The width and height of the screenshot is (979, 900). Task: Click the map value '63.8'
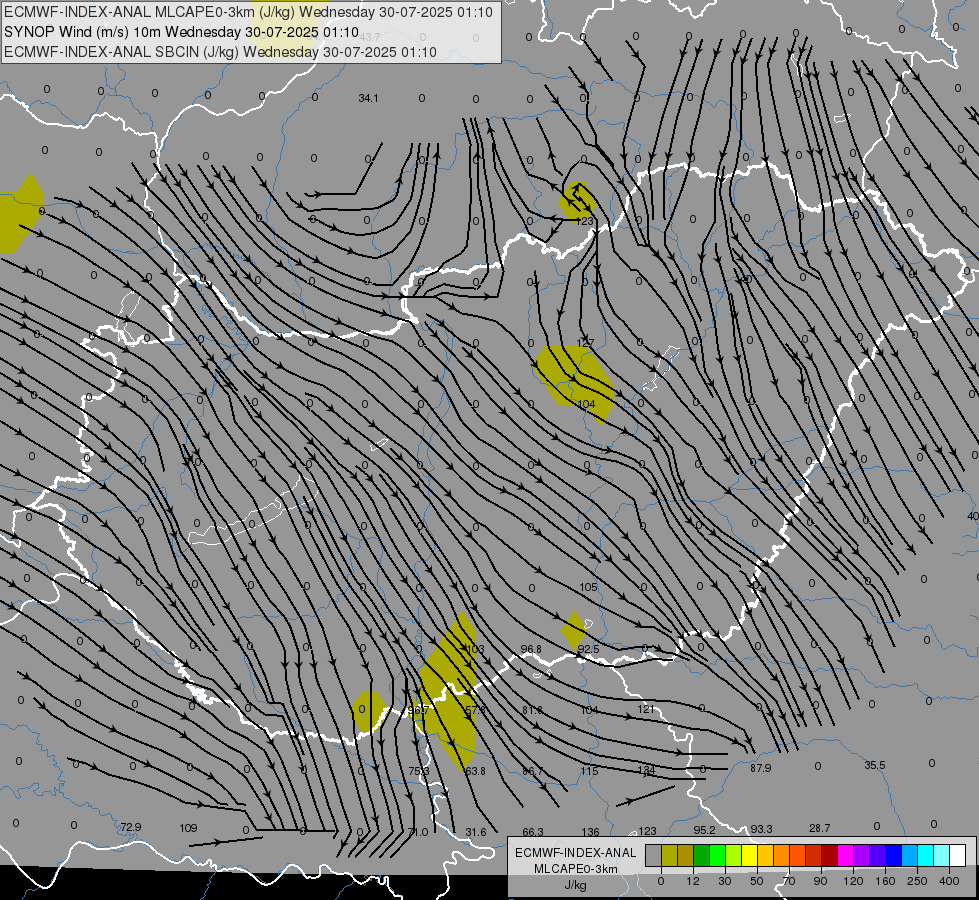coord(475,771)
